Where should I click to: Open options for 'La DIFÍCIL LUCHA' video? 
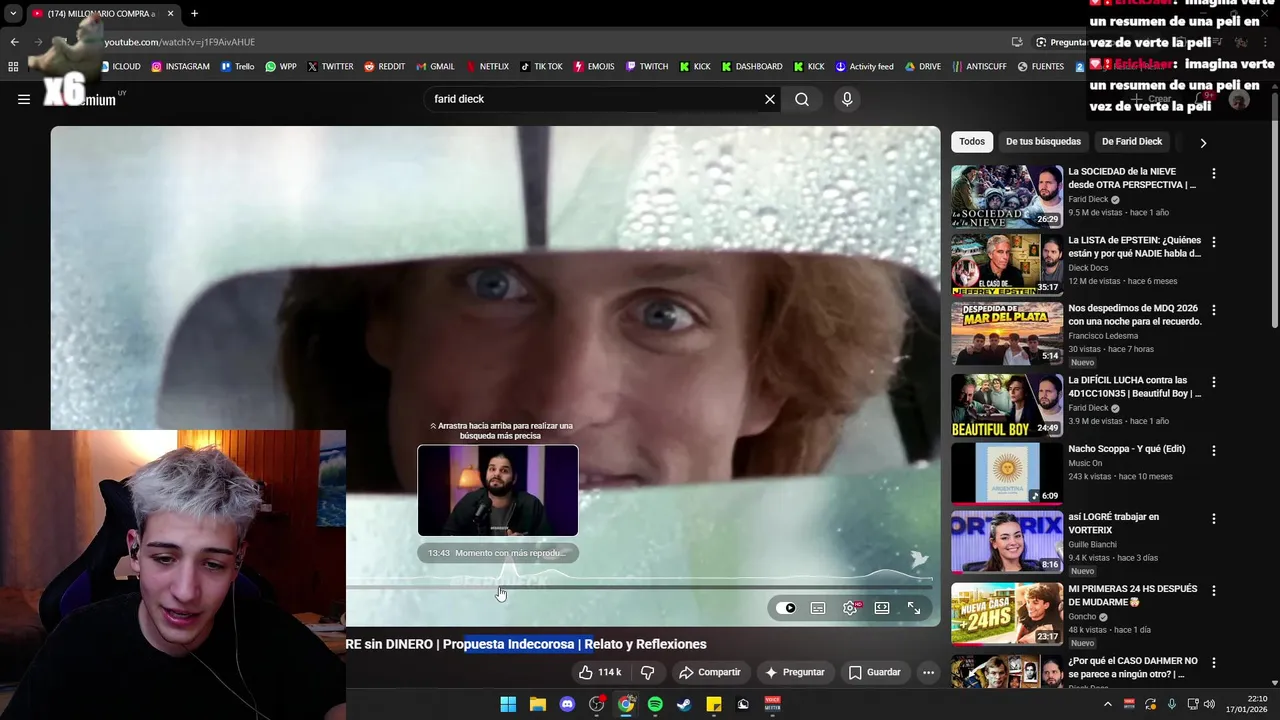tap(1214, 382)
